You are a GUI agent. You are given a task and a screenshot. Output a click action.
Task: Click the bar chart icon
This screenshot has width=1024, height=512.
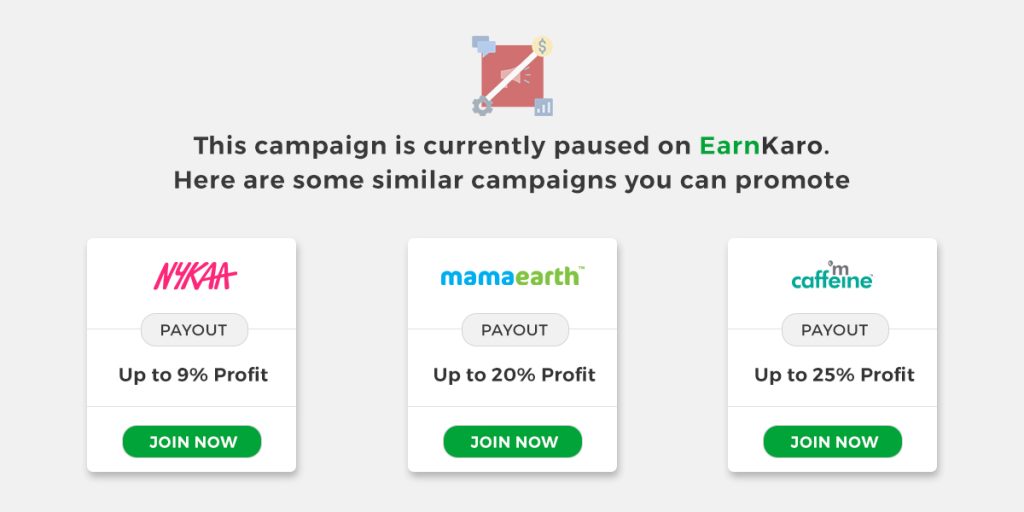[x=543, y=107]
